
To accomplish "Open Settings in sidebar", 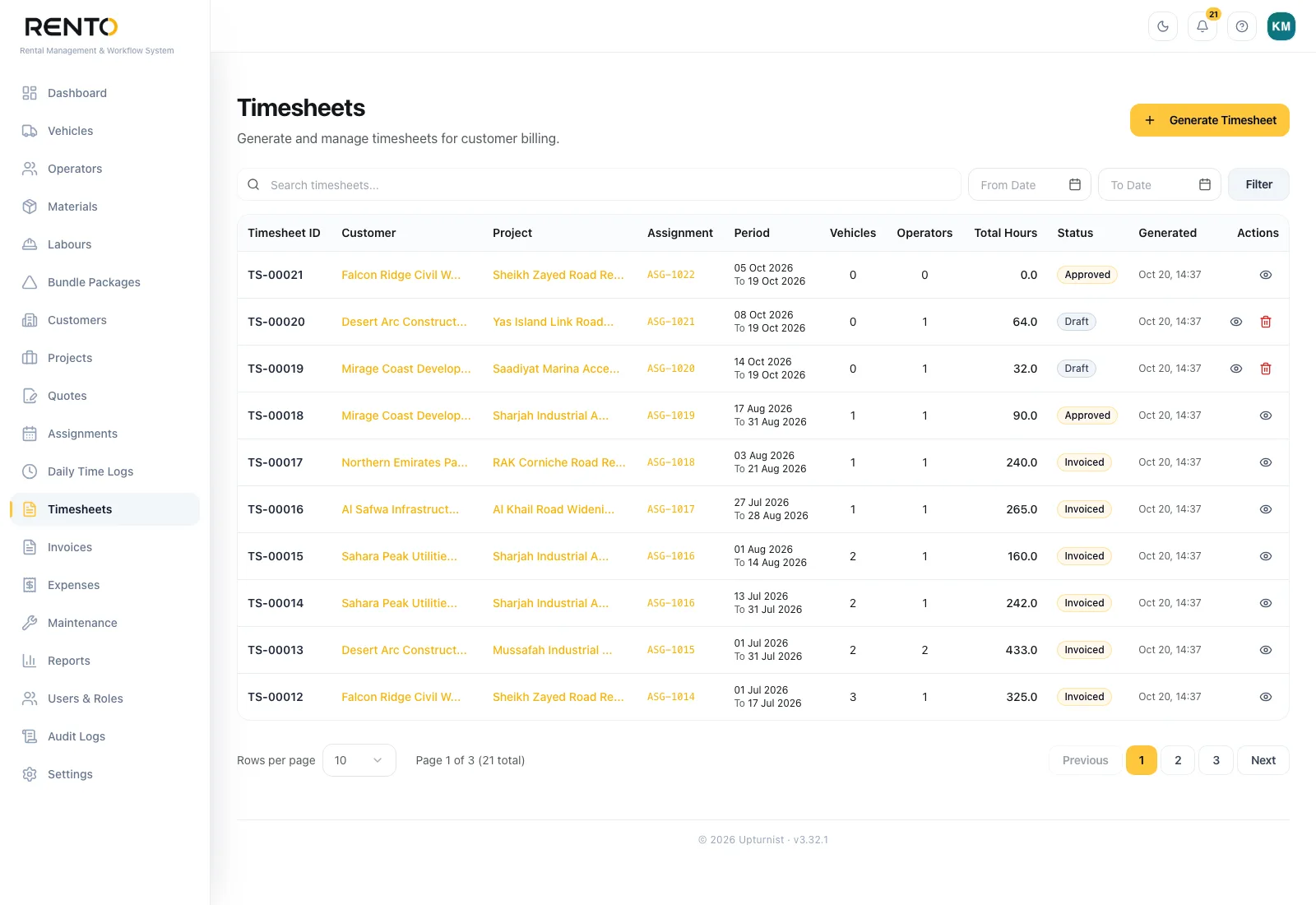I will tap(104, 774).
